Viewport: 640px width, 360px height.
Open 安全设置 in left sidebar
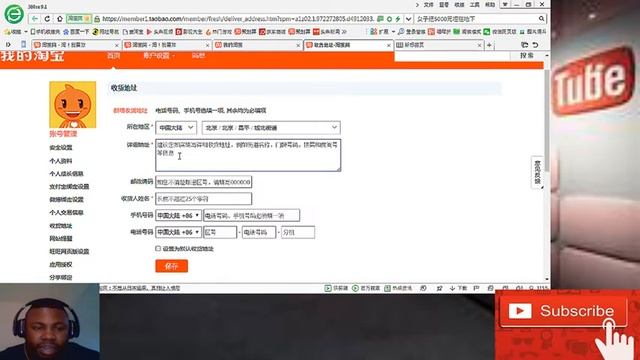click(61, 147)
